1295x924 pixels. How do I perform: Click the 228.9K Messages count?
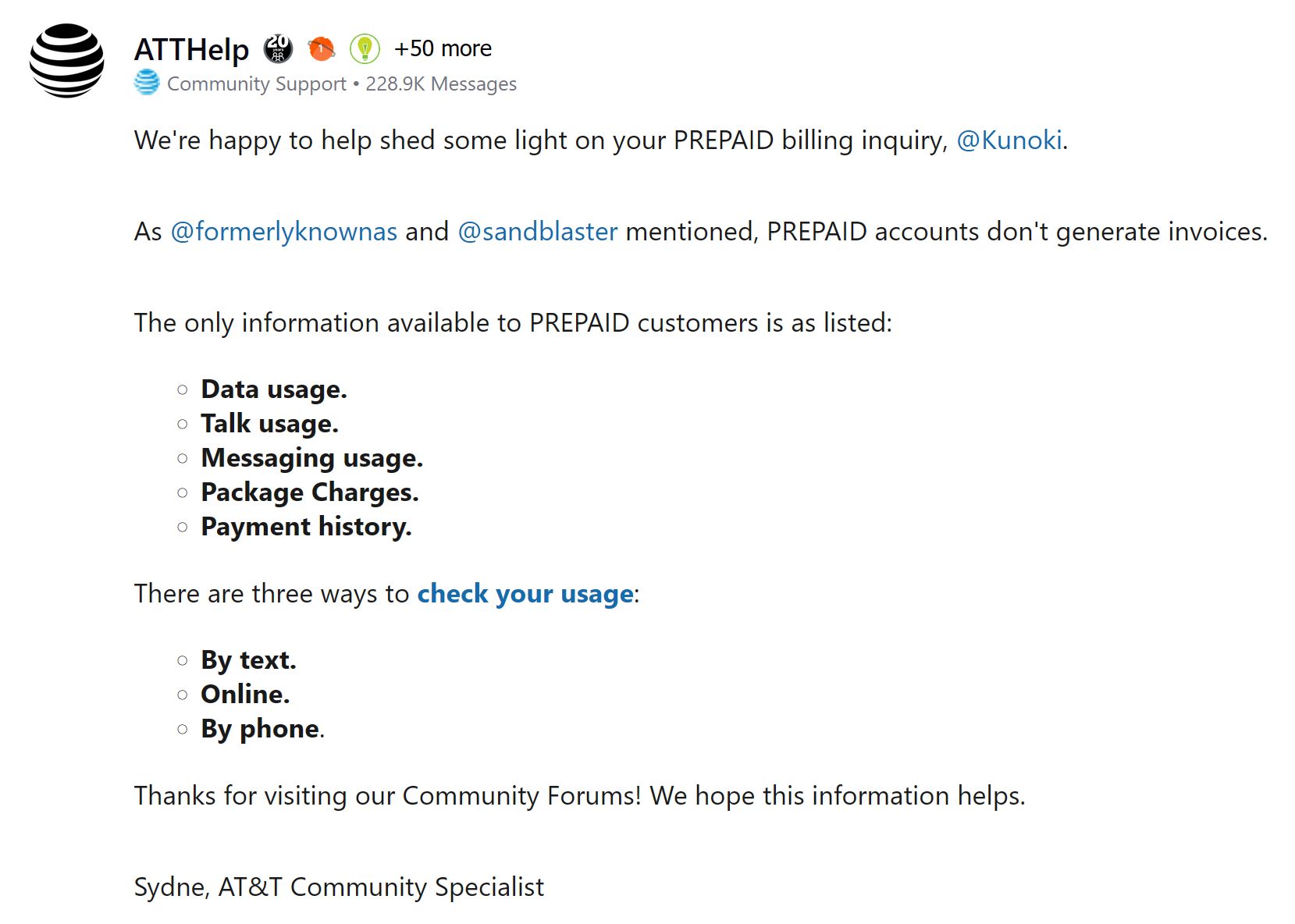point(441,84)
